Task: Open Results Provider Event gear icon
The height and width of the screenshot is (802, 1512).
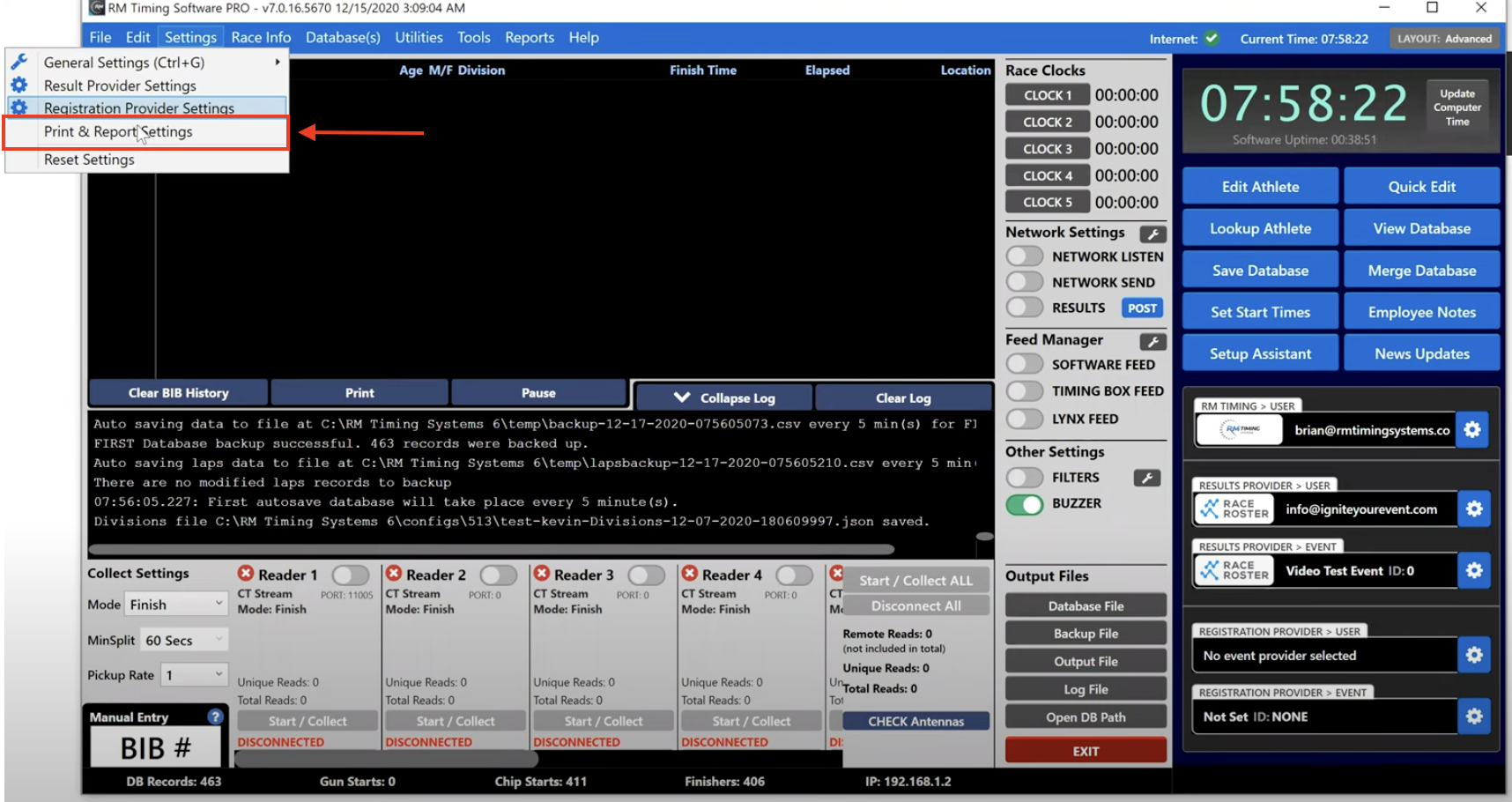Action: (x=1474, y=570)
